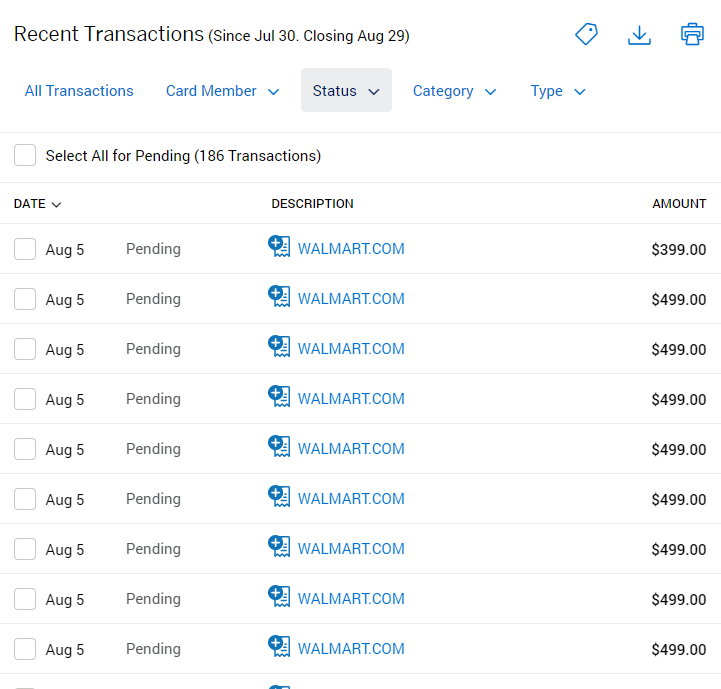
Task: Sort transactions by the DATE column
Action: [x=38, y=204]
